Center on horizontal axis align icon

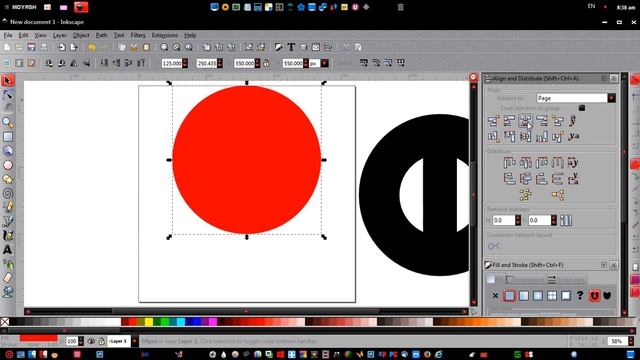point(526,137)
